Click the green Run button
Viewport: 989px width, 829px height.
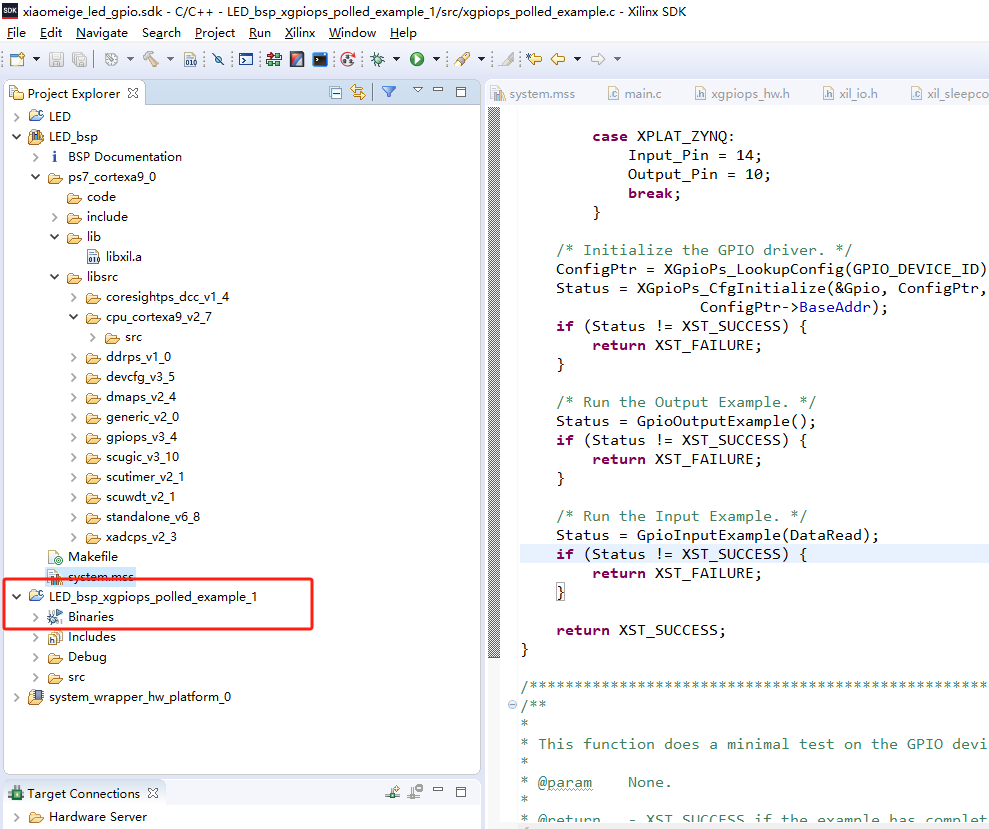tap(417, 59)
